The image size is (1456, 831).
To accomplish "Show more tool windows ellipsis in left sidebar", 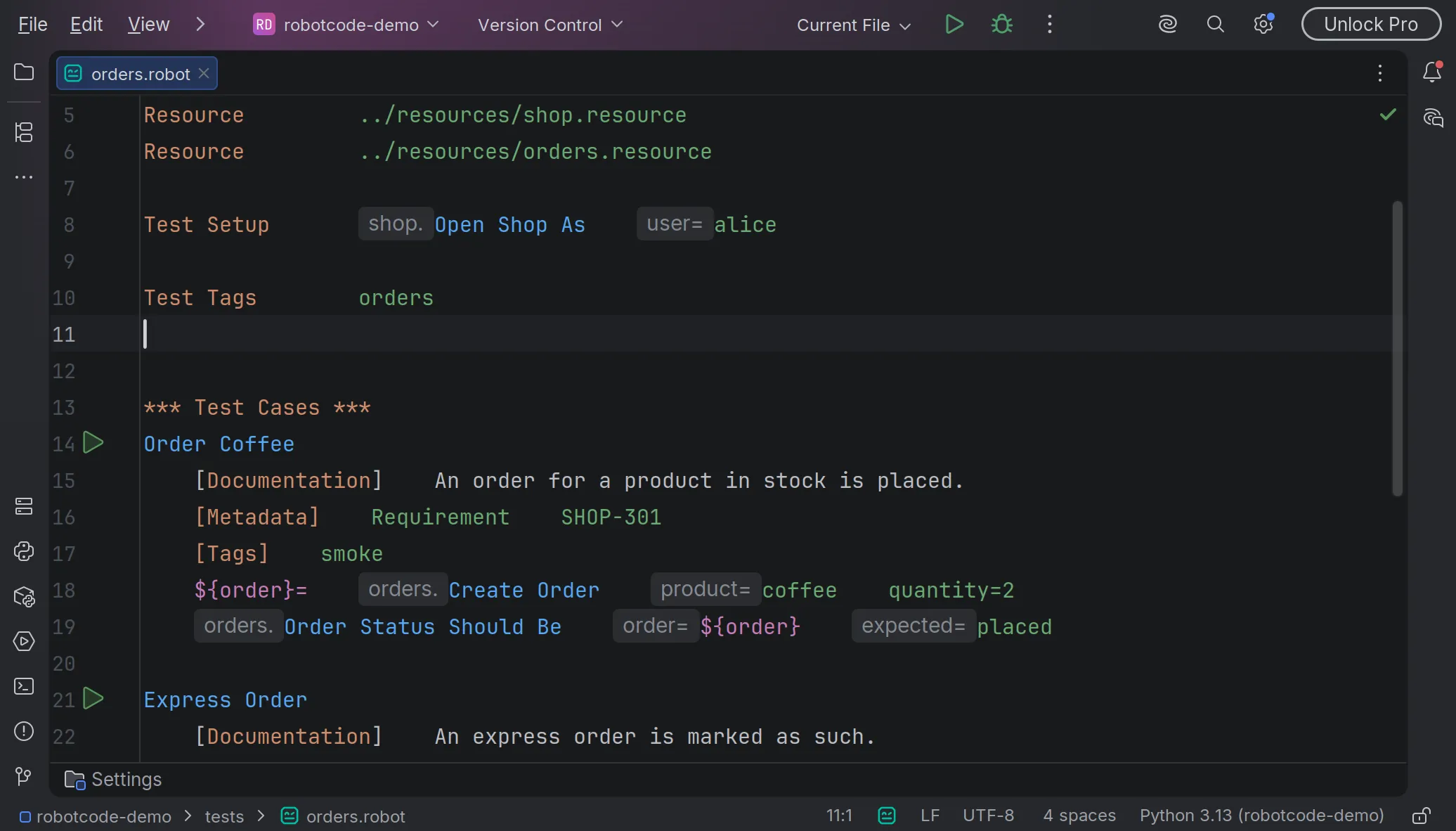I will click(24, 177).
